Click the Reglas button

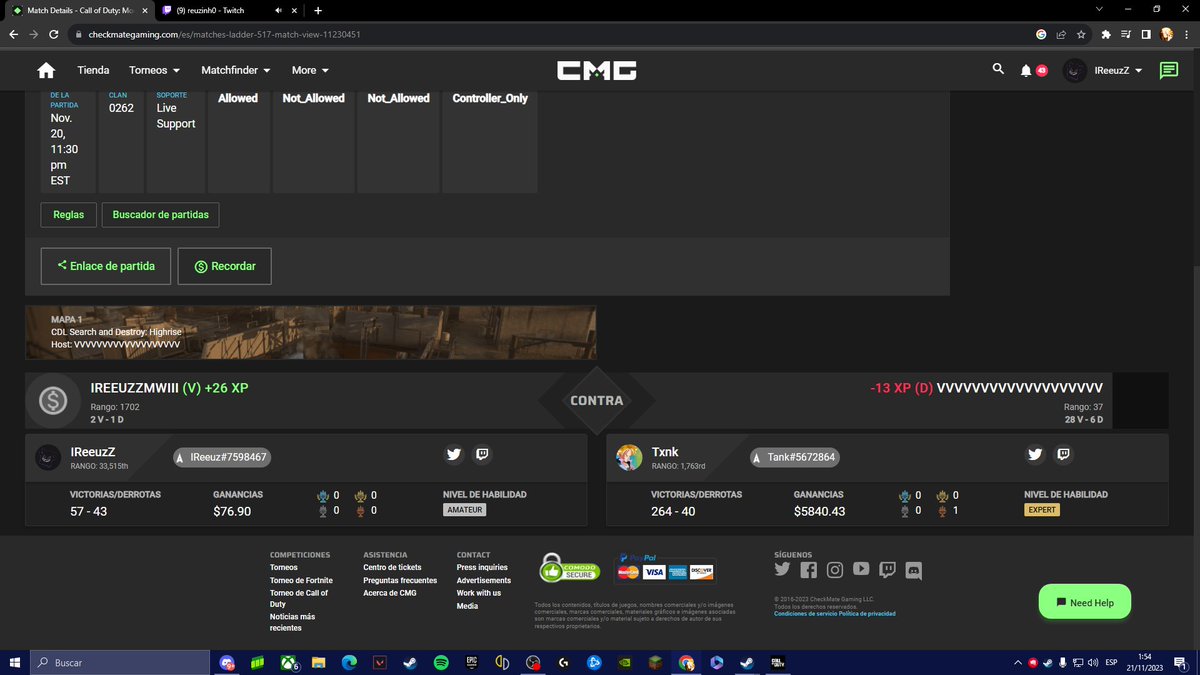point(69,214)
